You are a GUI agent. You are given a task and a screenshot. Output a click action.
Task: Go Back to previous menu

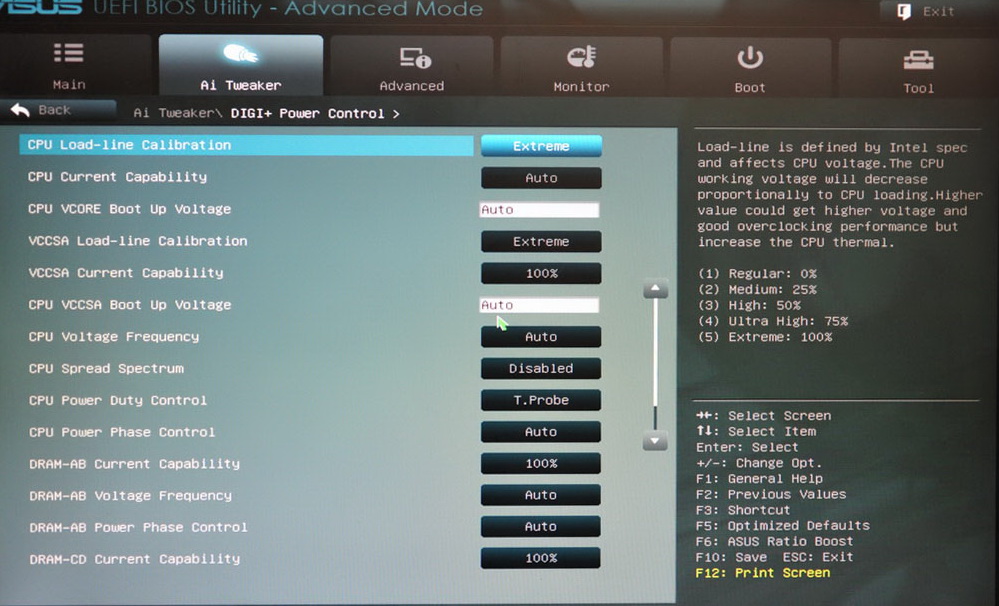click(x=58, y=110)
